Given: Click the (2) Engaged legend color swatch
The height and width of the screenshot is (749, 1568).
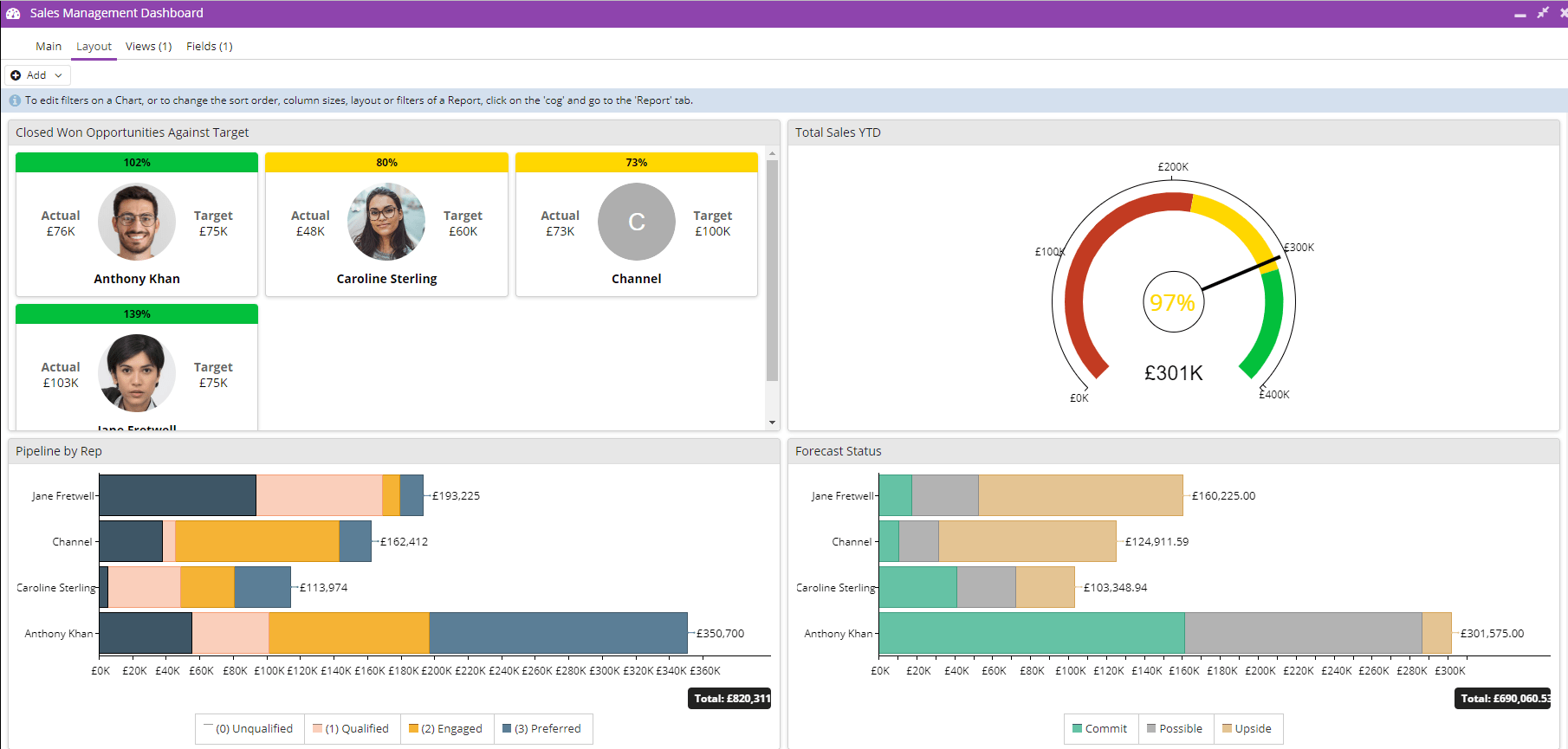Looking at the screenshot, I should pyautogui.click(x=413, y=728).
